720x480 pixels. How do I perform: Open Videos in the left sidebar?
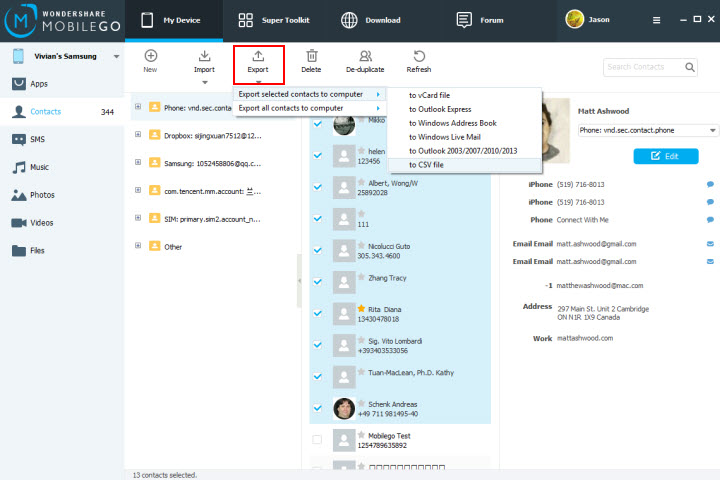click(x=41, y=222)
